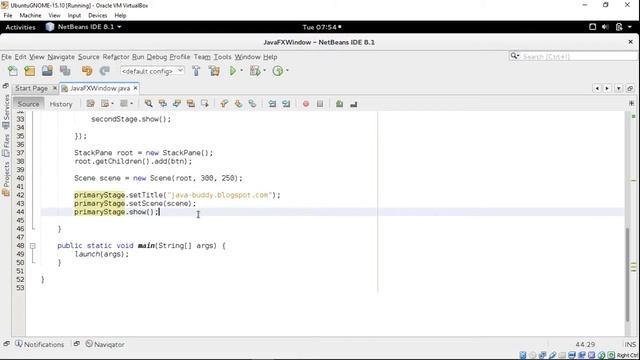This screenshot has height=360, width=640.
Task: Click the Save All icon
Action: (x=65, y=71)
